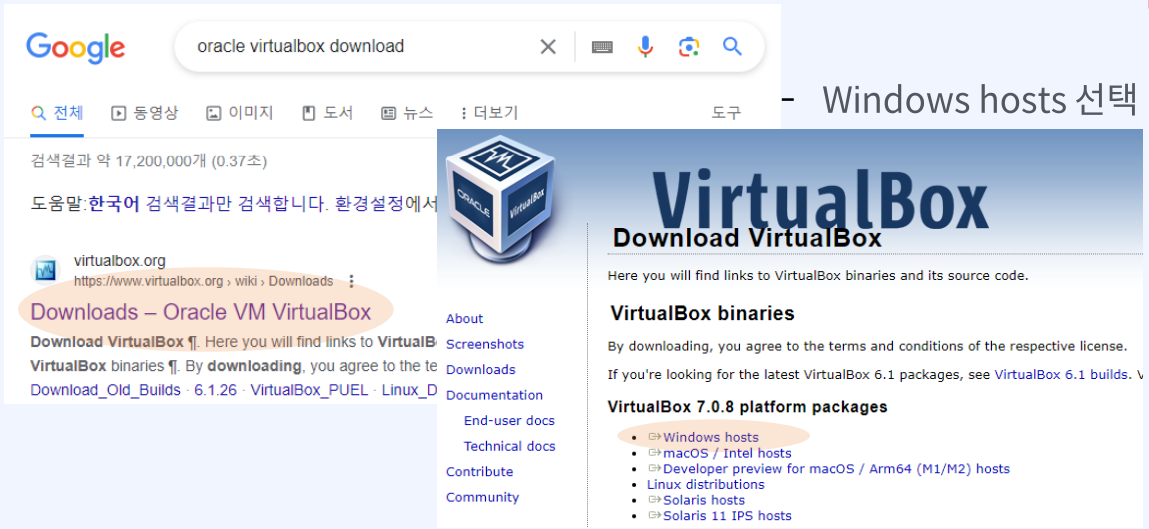Switch to the 동영상 tab
The width and height of the screenshot is (1149, 529).
click(144, 113)
